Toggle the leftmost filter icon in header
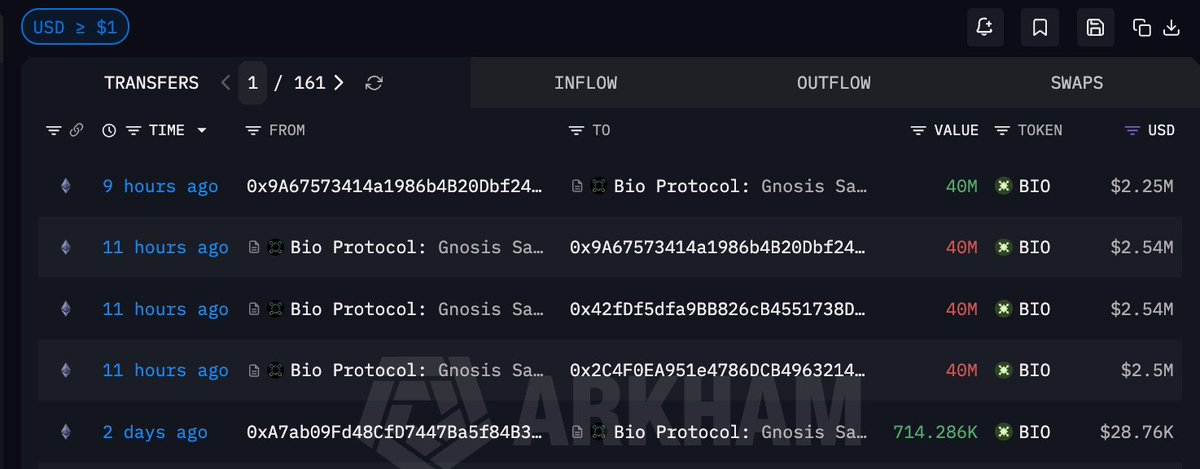This screenshot has width=1200, height=469. coord(54,130)
